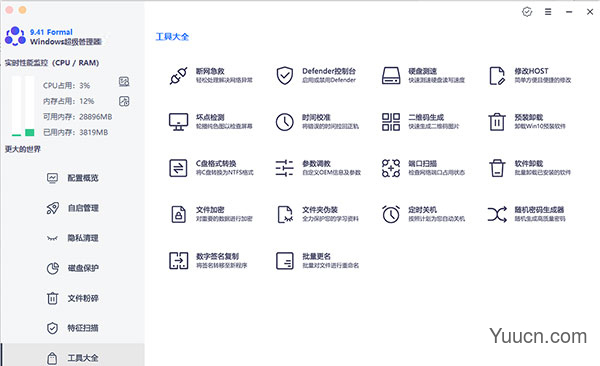
Task: Click the 9.41 Formal version text
Action: (x=51, y=32)
